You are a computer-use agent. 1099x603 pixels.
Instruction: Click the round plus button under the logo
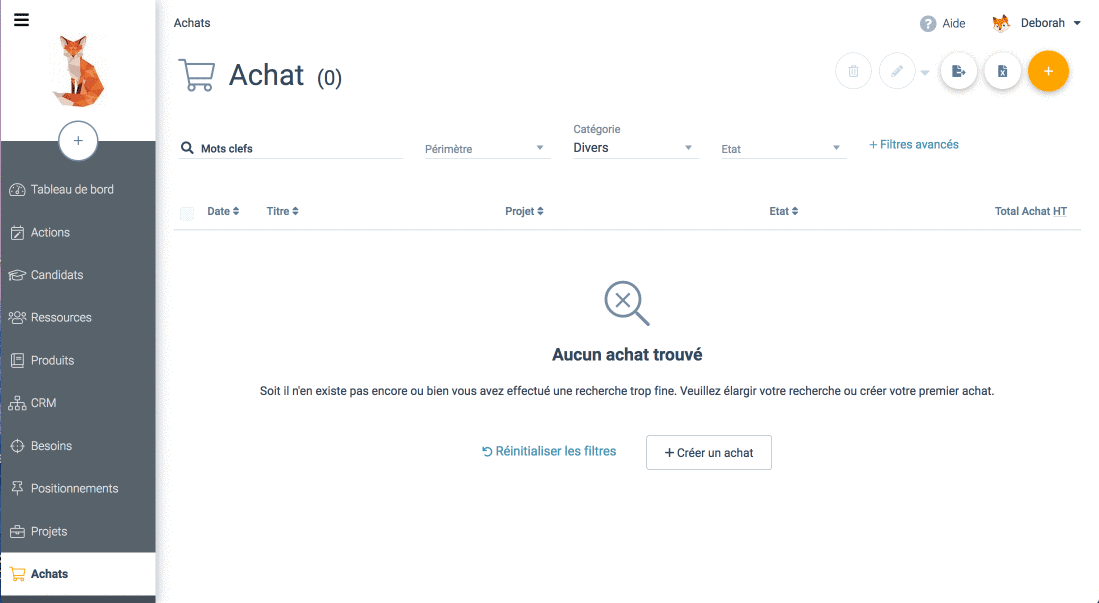[x=78, y=141]
